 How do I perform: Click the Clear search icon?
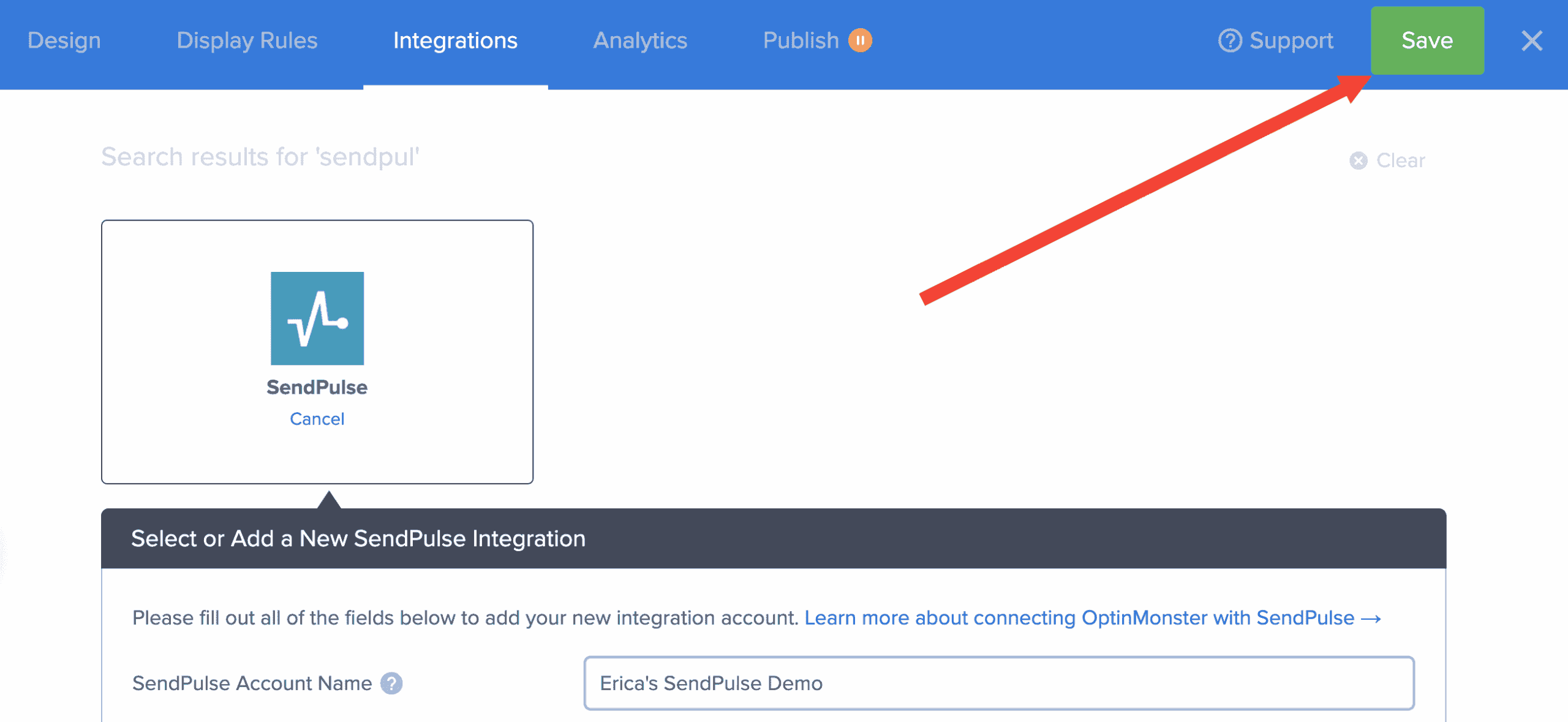[x=1358, y=160]
